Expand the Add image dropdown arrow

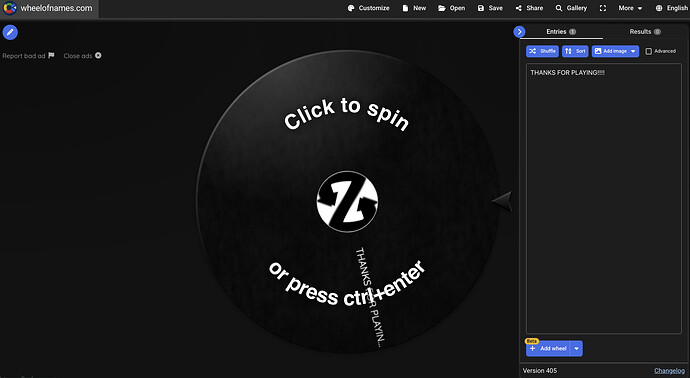pos(633,51)
